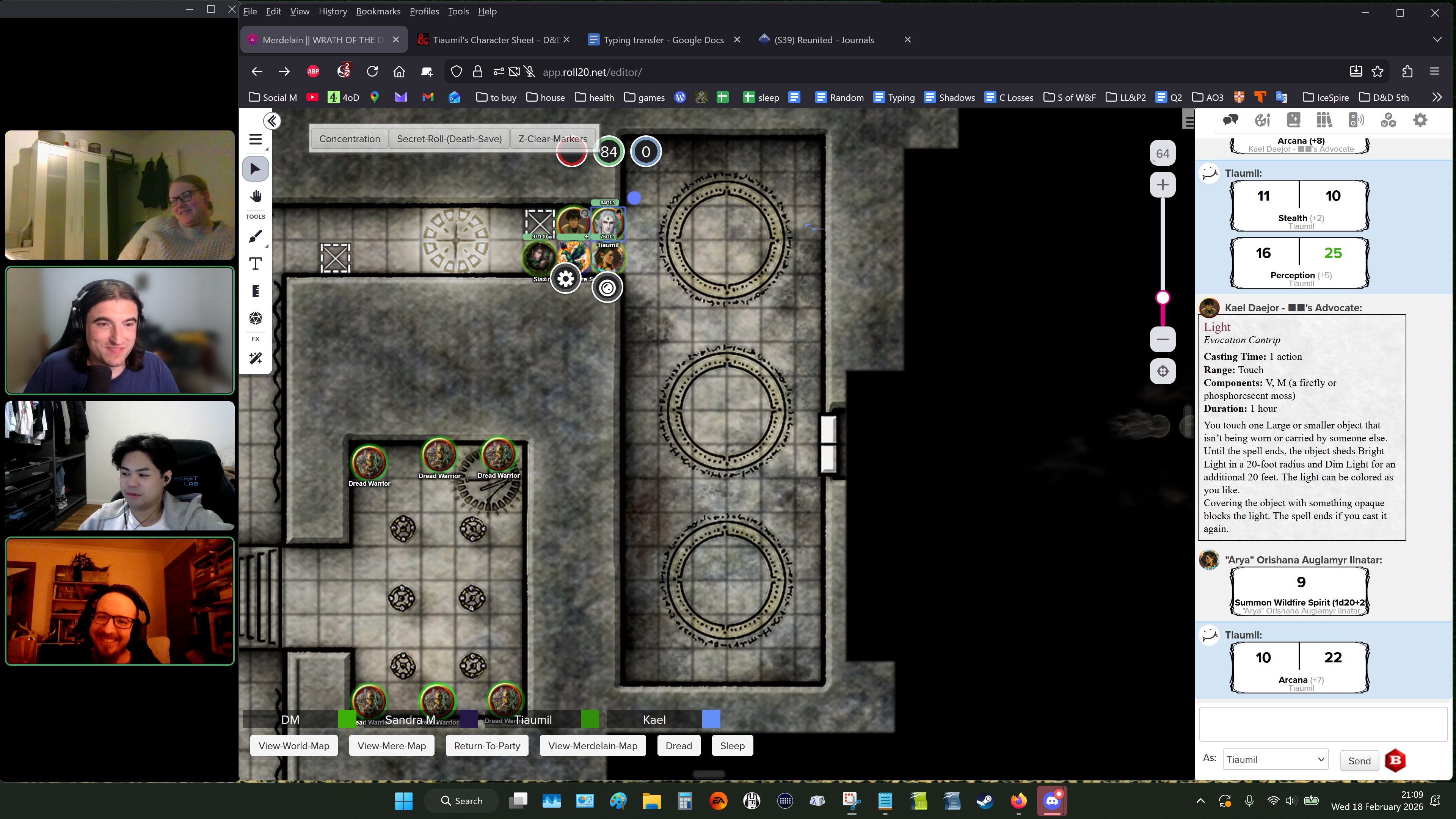Open the dice rolling tool

[256, 318]
